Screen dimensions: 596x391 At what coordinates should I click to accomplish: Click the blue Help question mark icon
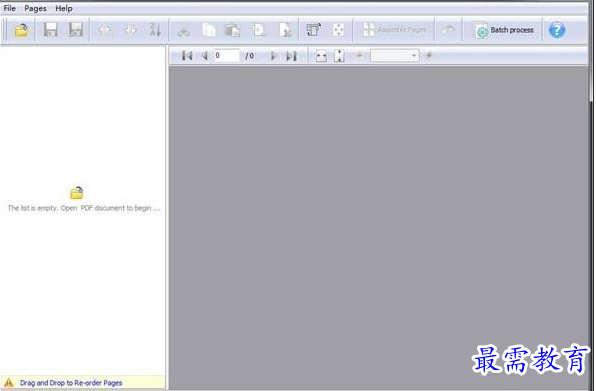click(557, 30)
